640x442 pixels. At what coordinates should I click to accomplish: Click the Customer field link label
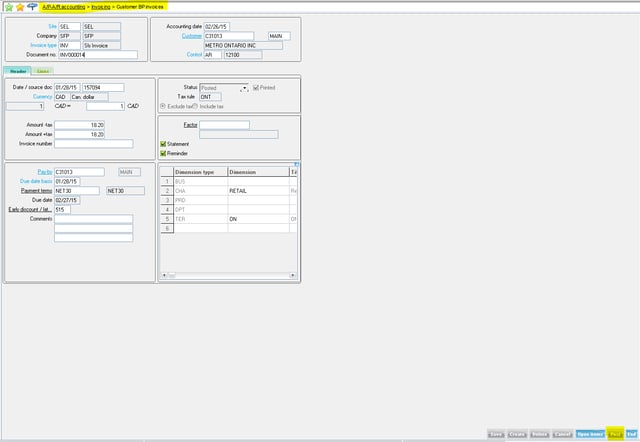tap(191, 35)
